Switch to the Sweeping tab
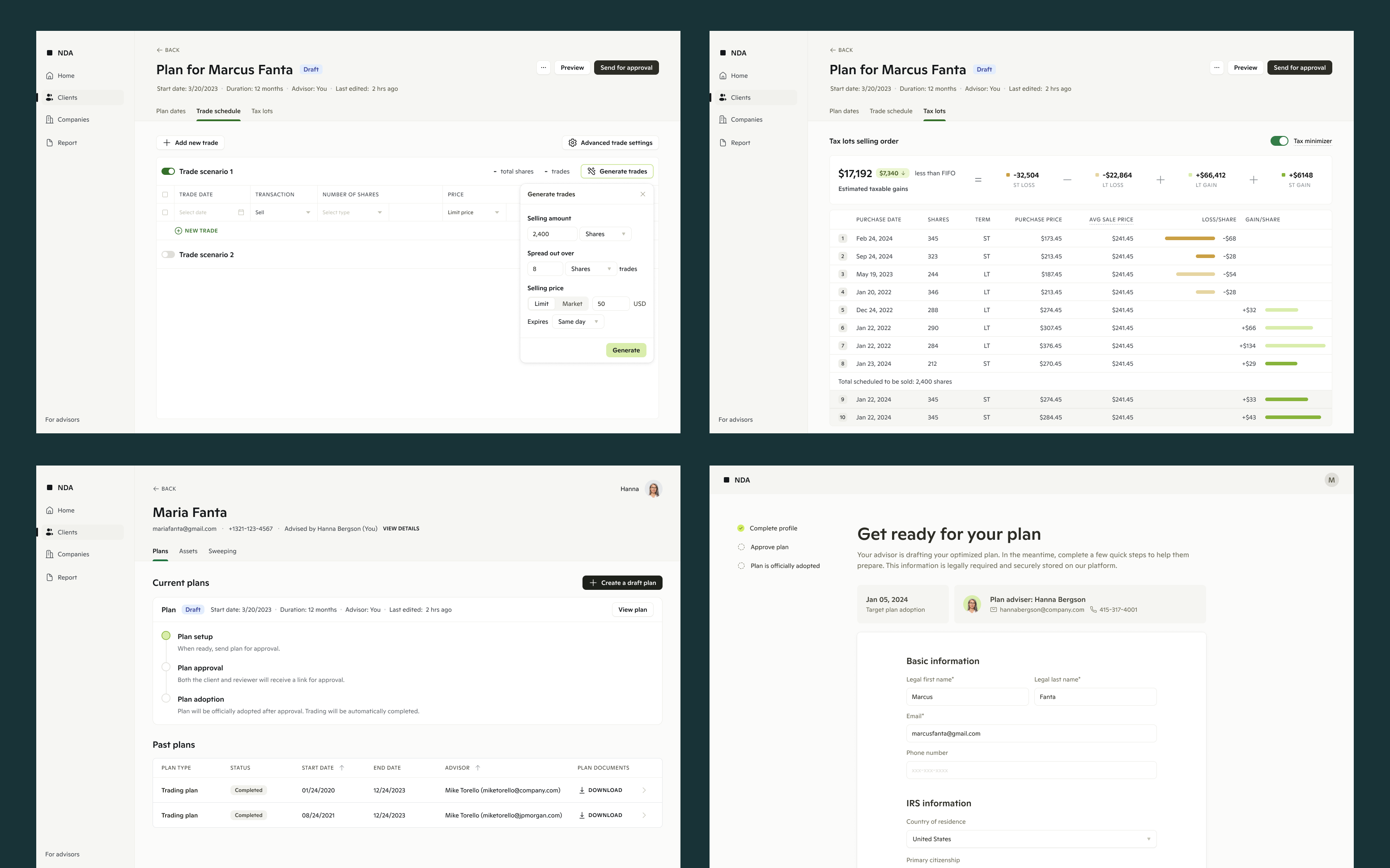This screenshot has width=1390, height=868. (222, 551)
